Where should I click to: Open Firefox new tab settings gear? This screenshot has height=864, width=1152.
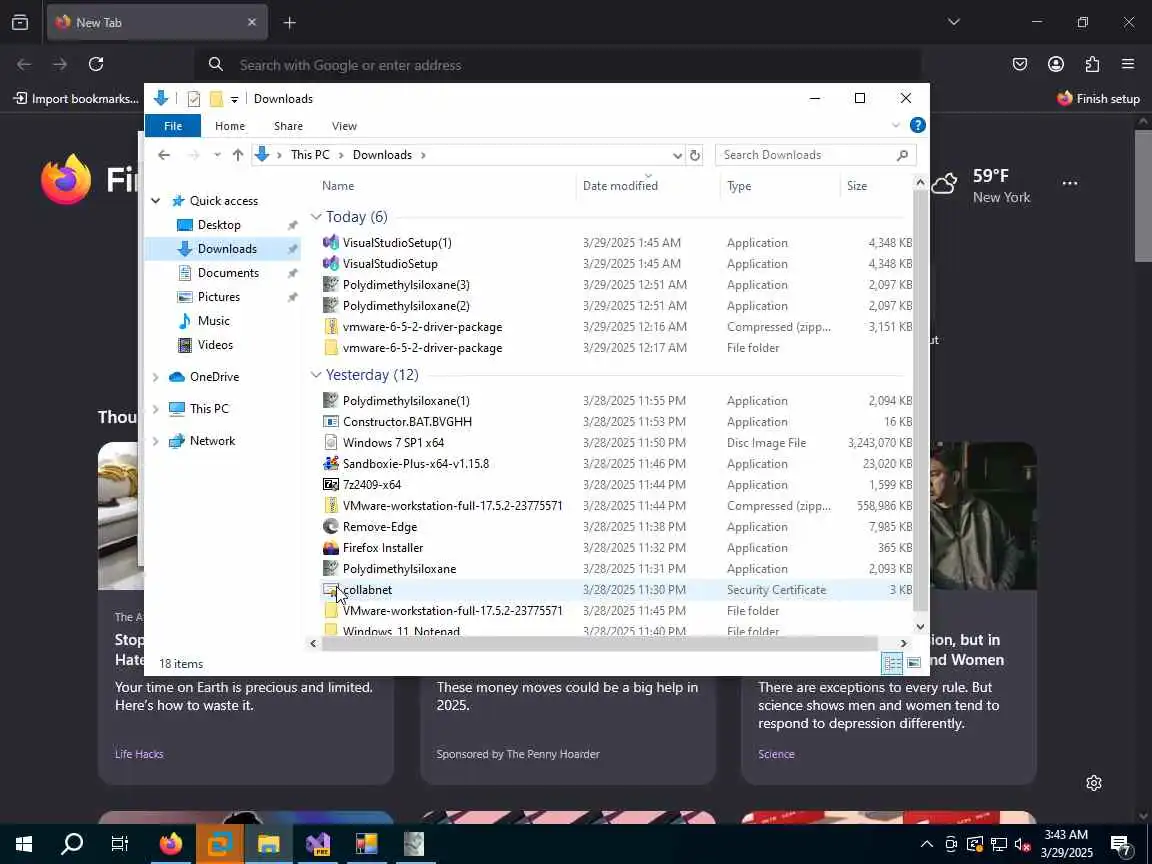1094,783
